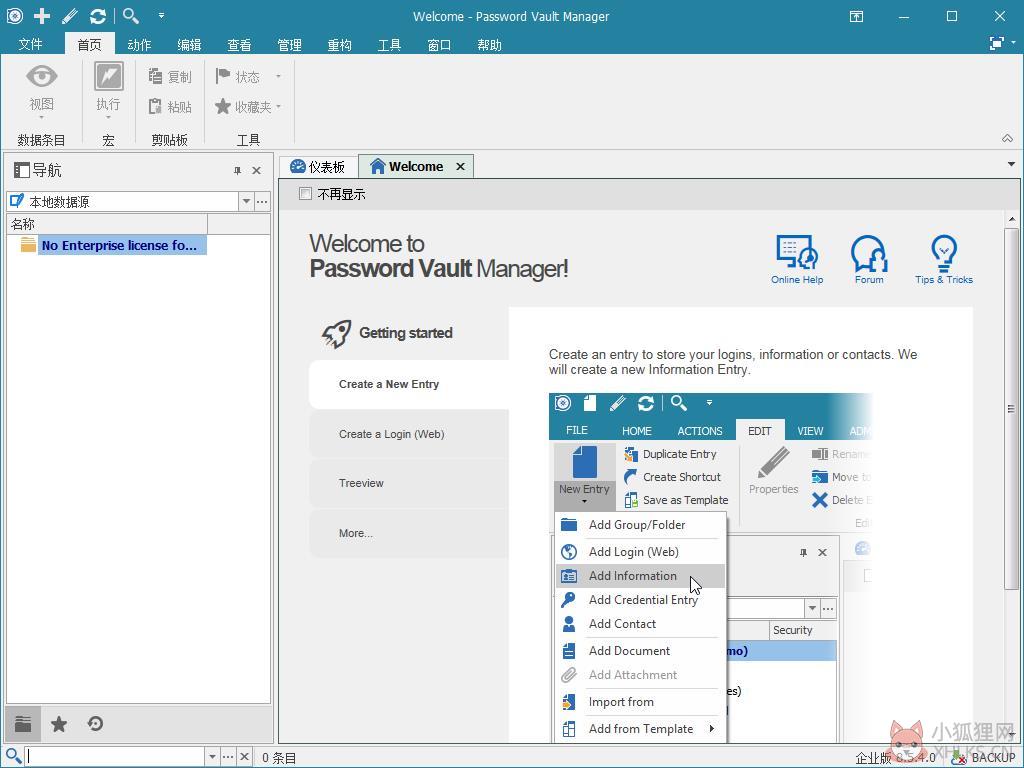Click the Password Vault Manager app logo icon
This screenshot has height=768, width=1024.
14,16
